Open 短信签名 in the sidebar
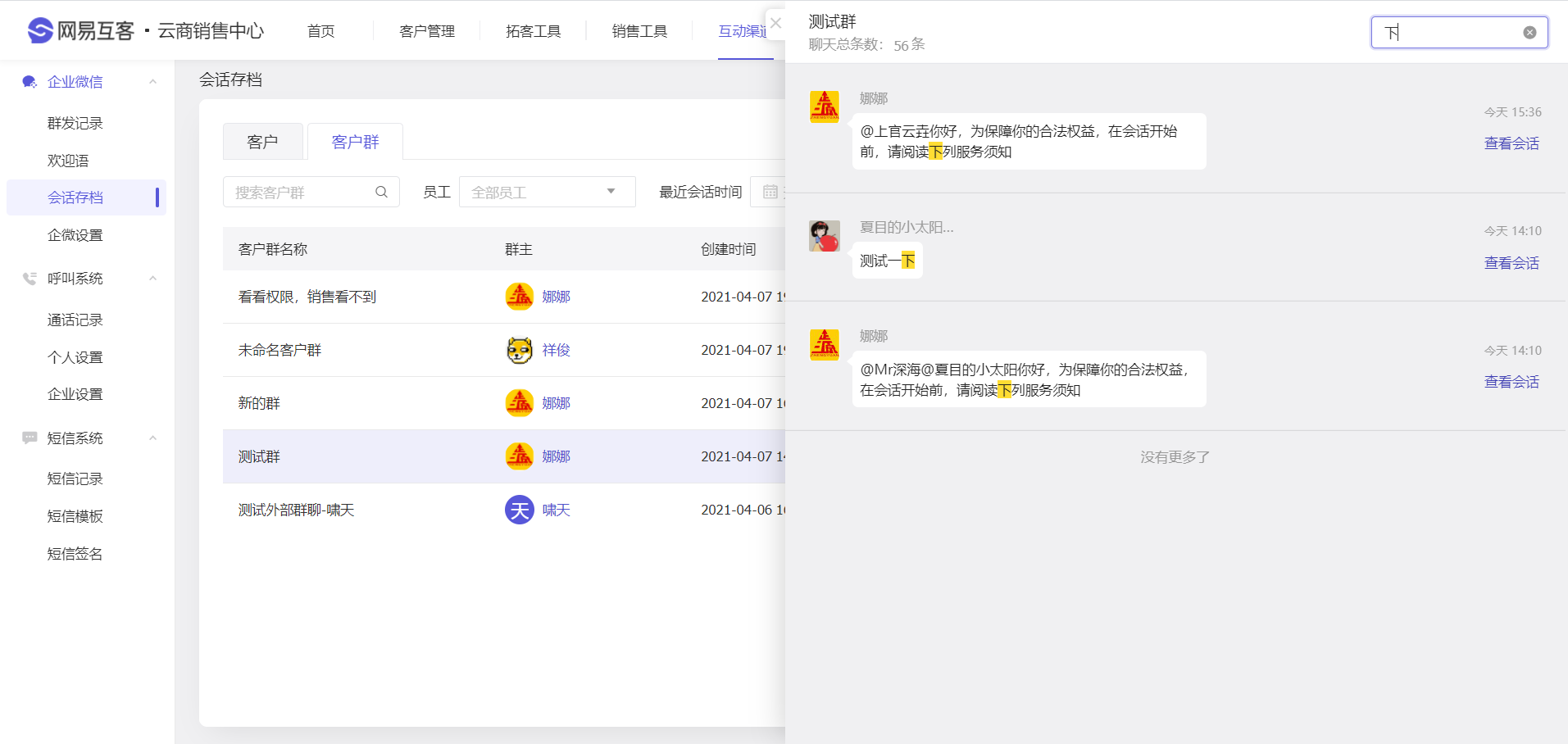Screen dimensions: 1568x744 (x=75, y=554)
